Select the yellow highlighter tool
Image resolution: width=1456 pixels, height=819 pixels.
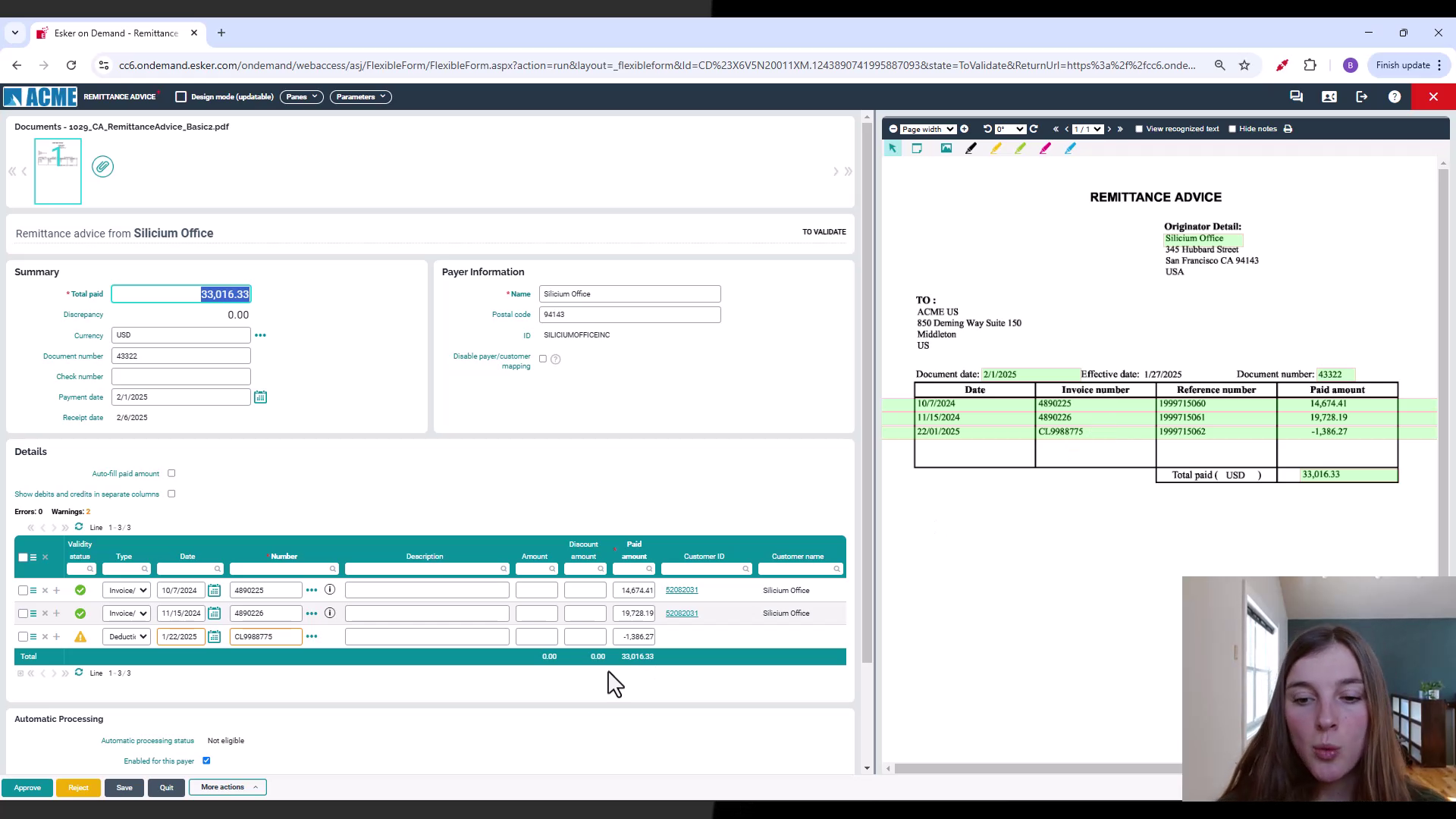[996, 148]
